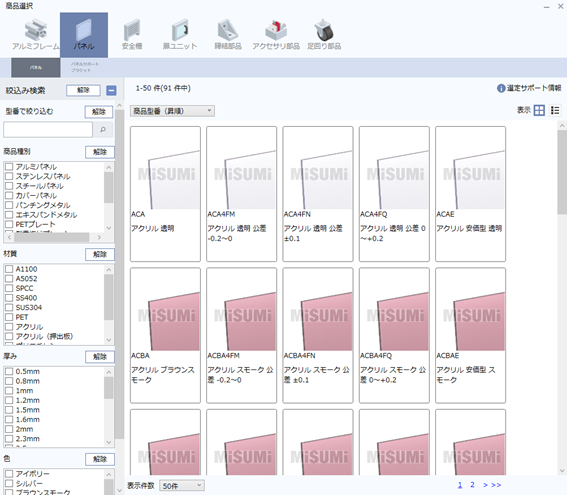This screenshot has width=567, height=495.
Task: Focus the part number search input field
Action: 48,129
